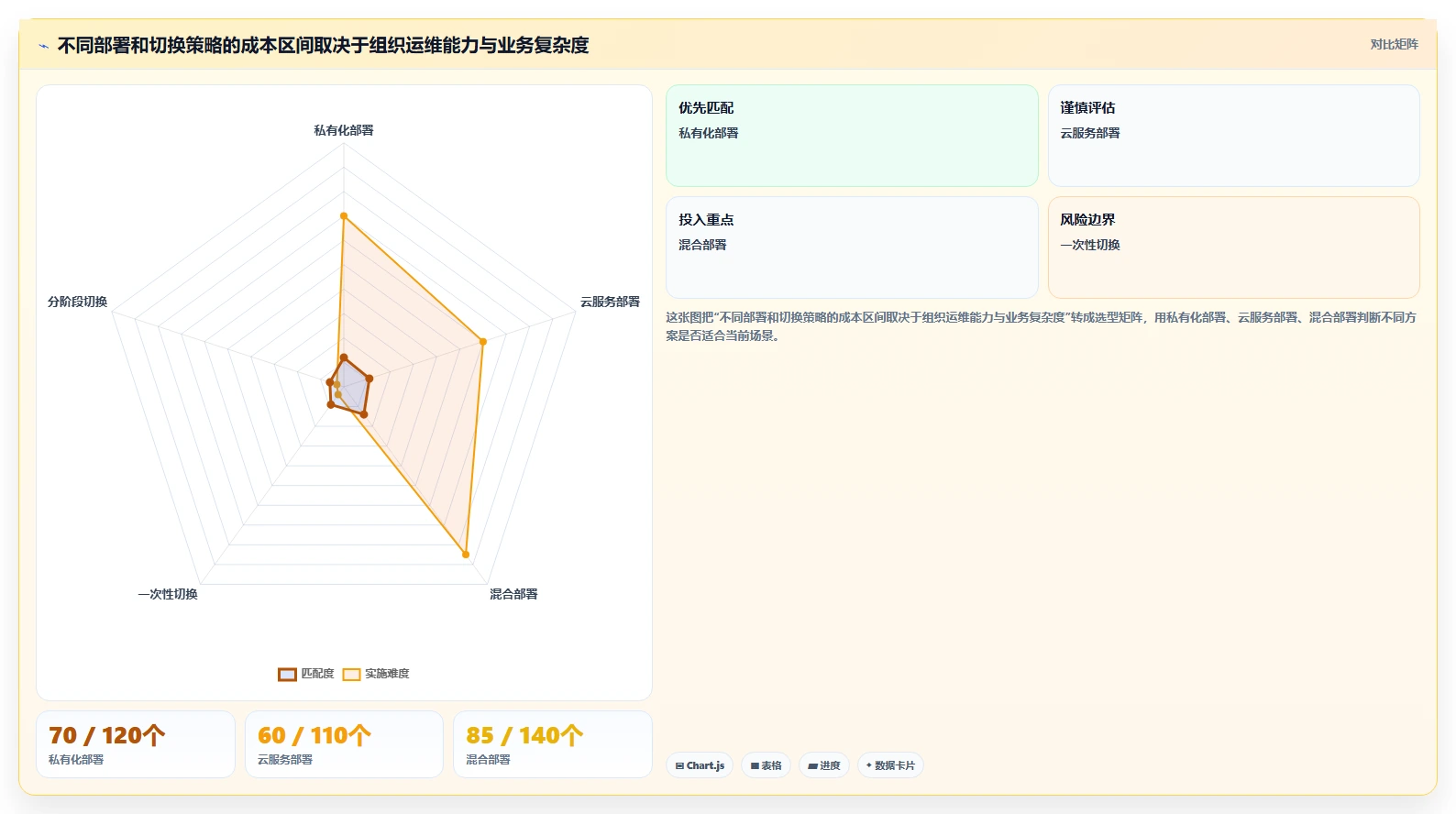Toggle the 实施难度 legend swatch

[351, 674]
